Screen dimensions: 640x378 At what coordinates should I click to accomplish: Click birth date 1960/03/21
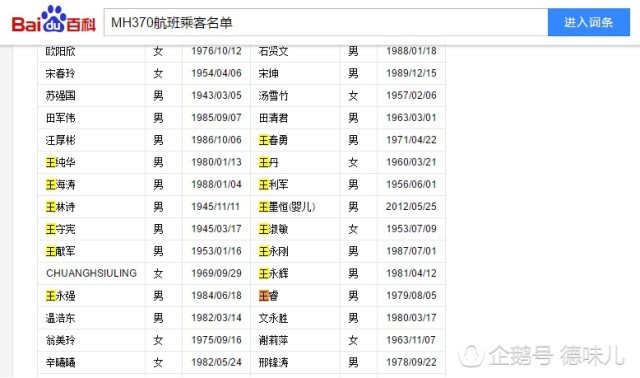pos(411,162)
